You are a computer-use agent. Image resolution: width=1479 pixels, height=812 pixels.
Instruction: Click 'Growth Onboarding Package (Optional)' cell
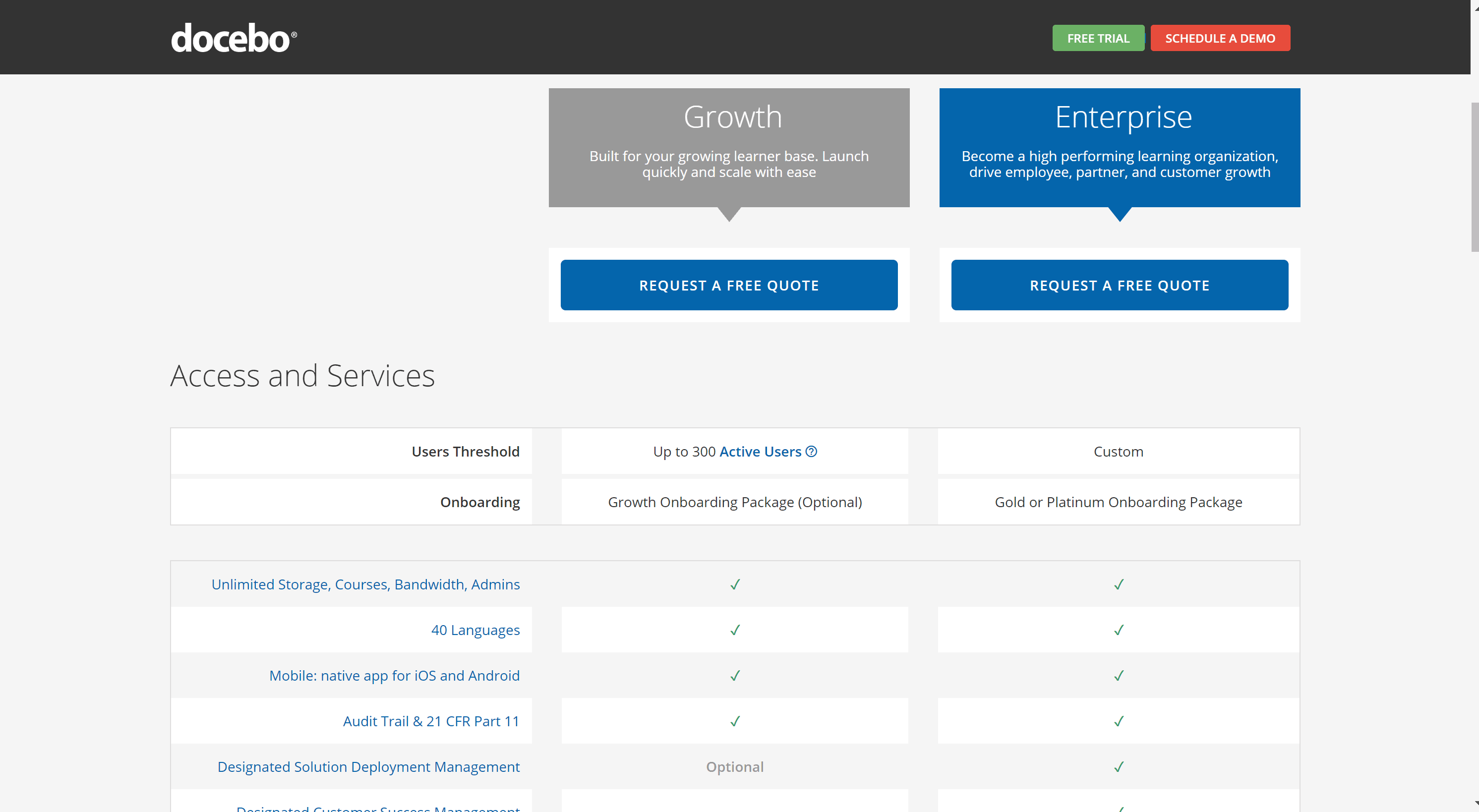pyautogui.click(x=735, y=502)
